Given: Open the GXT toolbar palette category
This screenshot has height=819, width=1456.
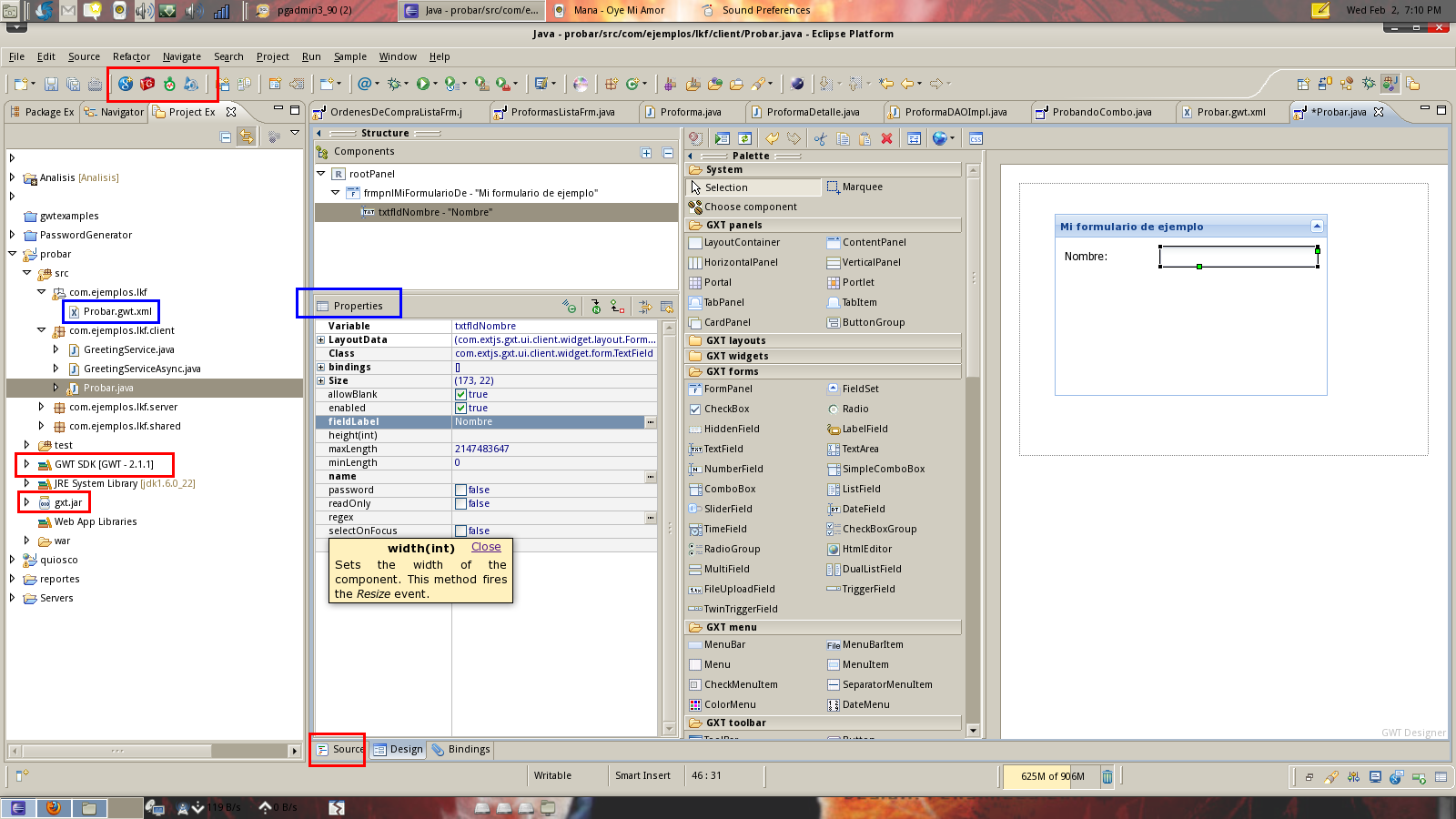Looking at the screenshot, I should tap(823, 723).
